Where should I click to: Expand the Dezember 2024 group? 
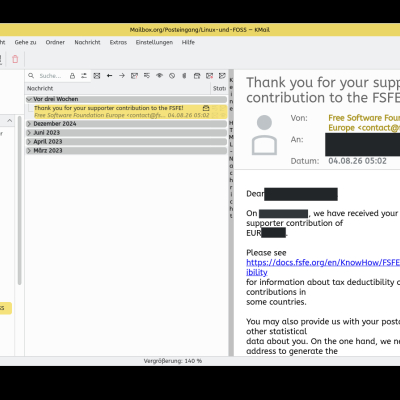click(29, 124)
